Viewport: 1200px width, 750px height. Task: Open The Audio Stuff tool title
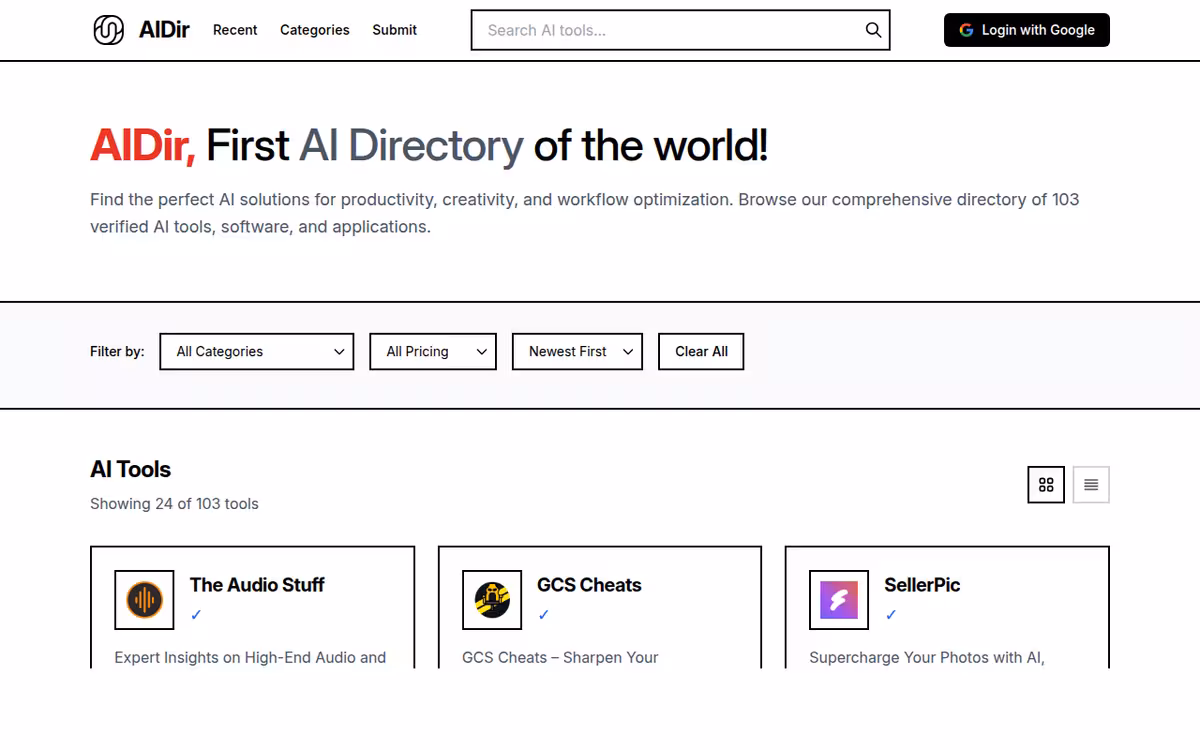257,585
